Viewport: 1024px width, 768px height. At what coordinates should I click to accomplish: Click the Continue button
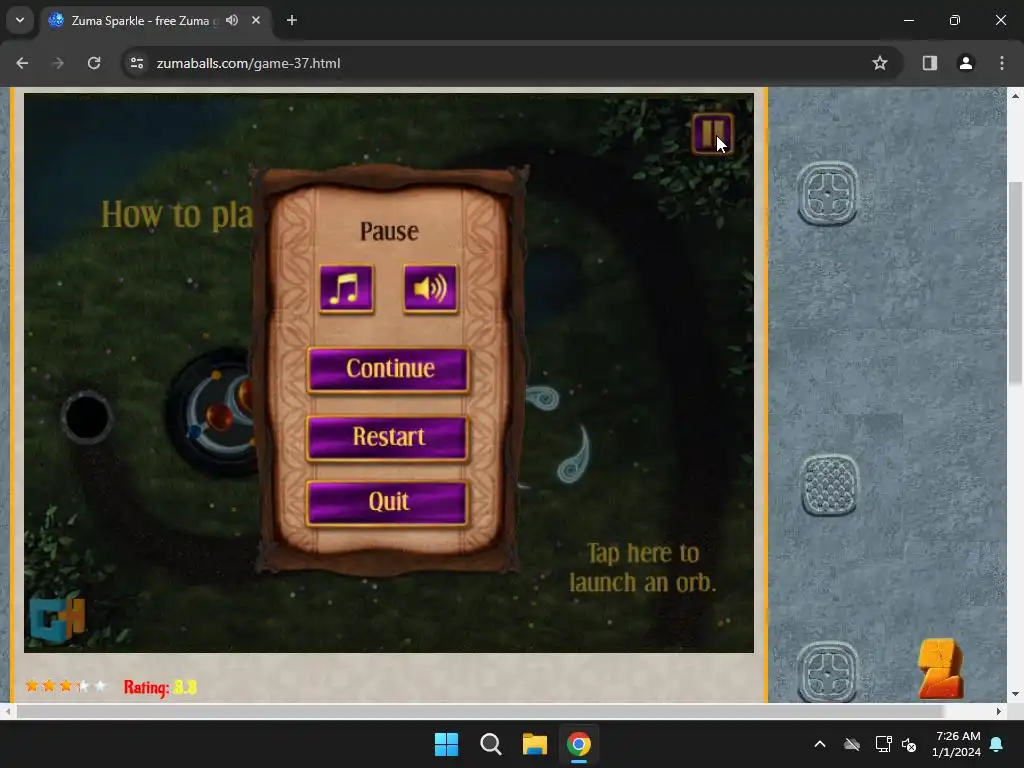(x=388, y=369)
